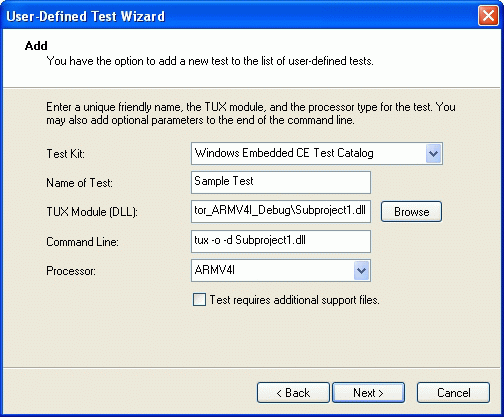Screen dimensions: 504x417
Task: Proceed with the Next button
Action: pyautogui.click(x=368, y=393)
